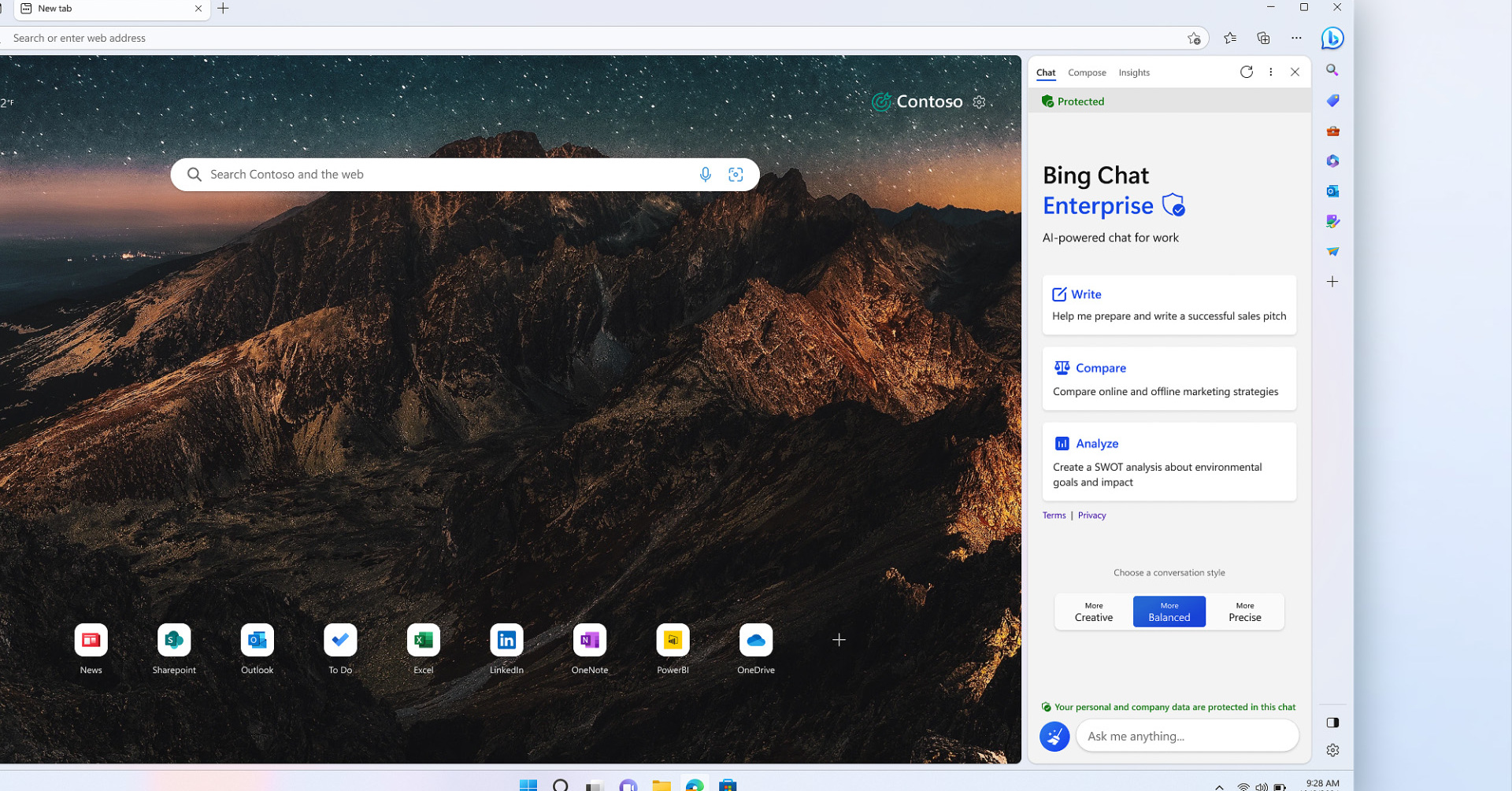Switch to the Chat tab
Viewport: 1512px width, 791px height.
[x=1046, y=72]
